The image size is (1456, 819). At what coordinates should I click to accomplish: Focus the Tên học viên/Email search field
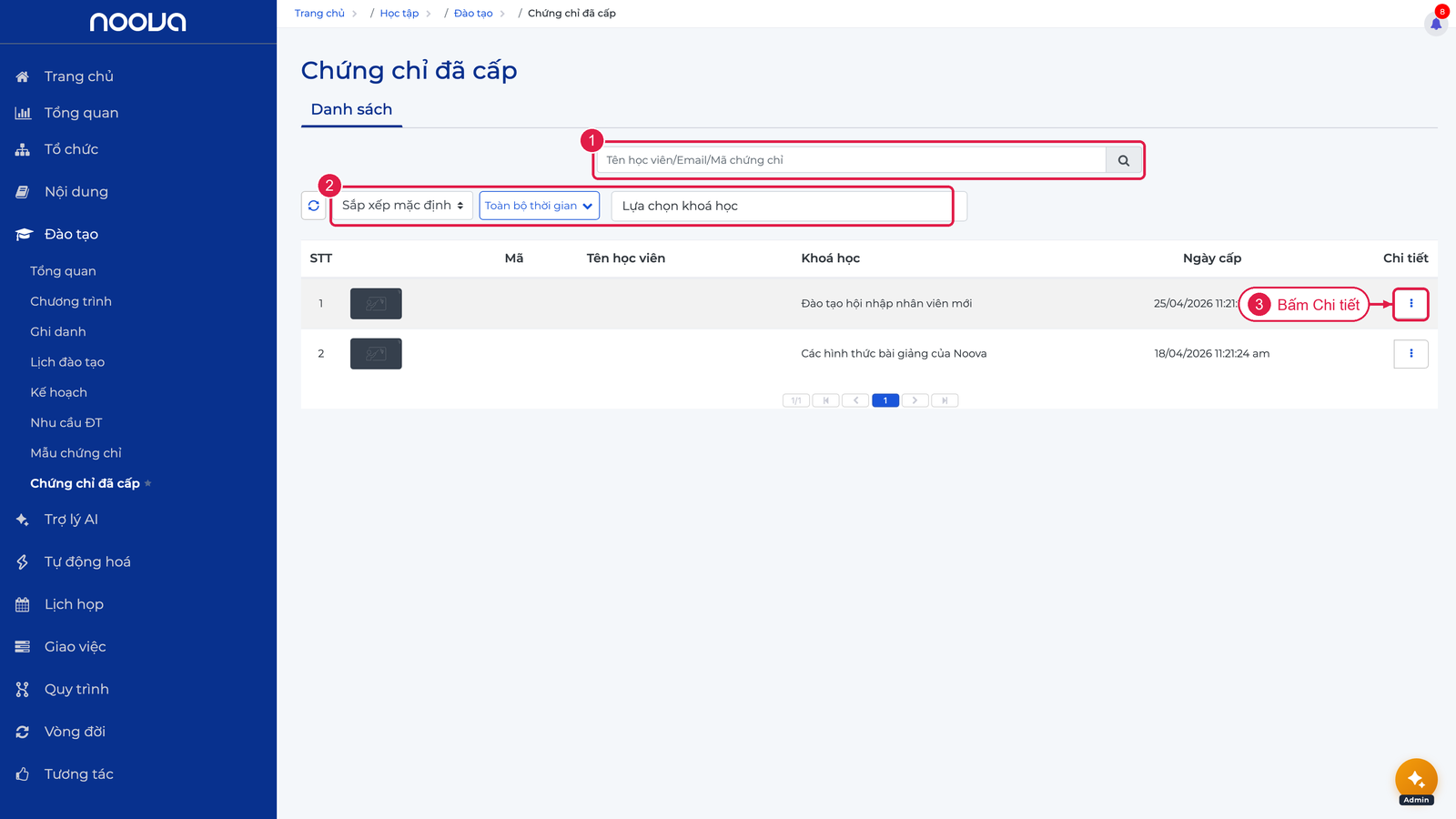[851, 160]
